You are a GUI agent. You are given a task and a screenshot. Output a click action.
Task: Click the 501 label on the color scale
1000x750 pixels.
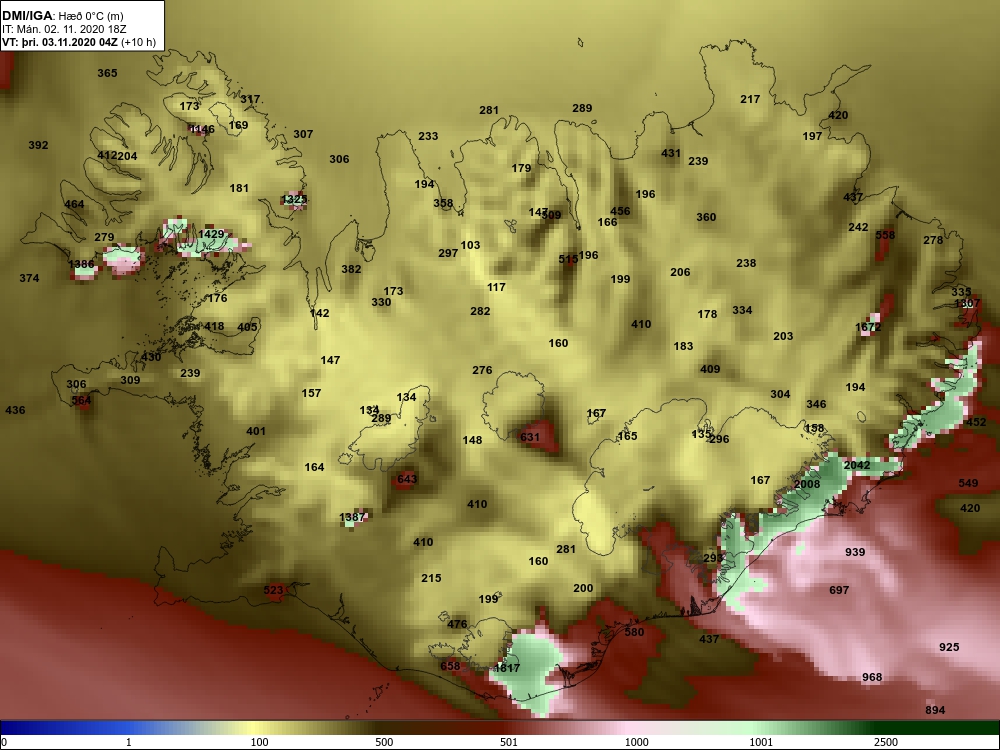point(508,742)
